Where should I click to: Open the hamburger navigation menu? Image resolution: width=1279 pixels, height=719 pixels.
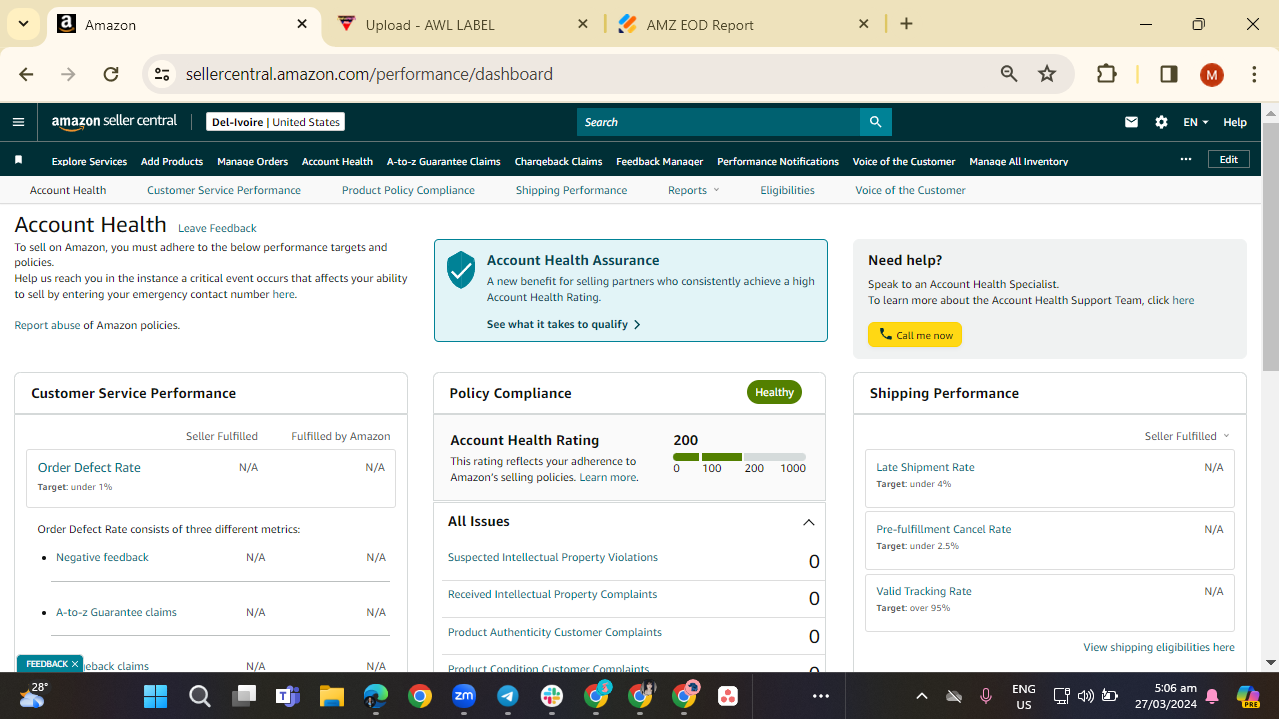[18, 122]
